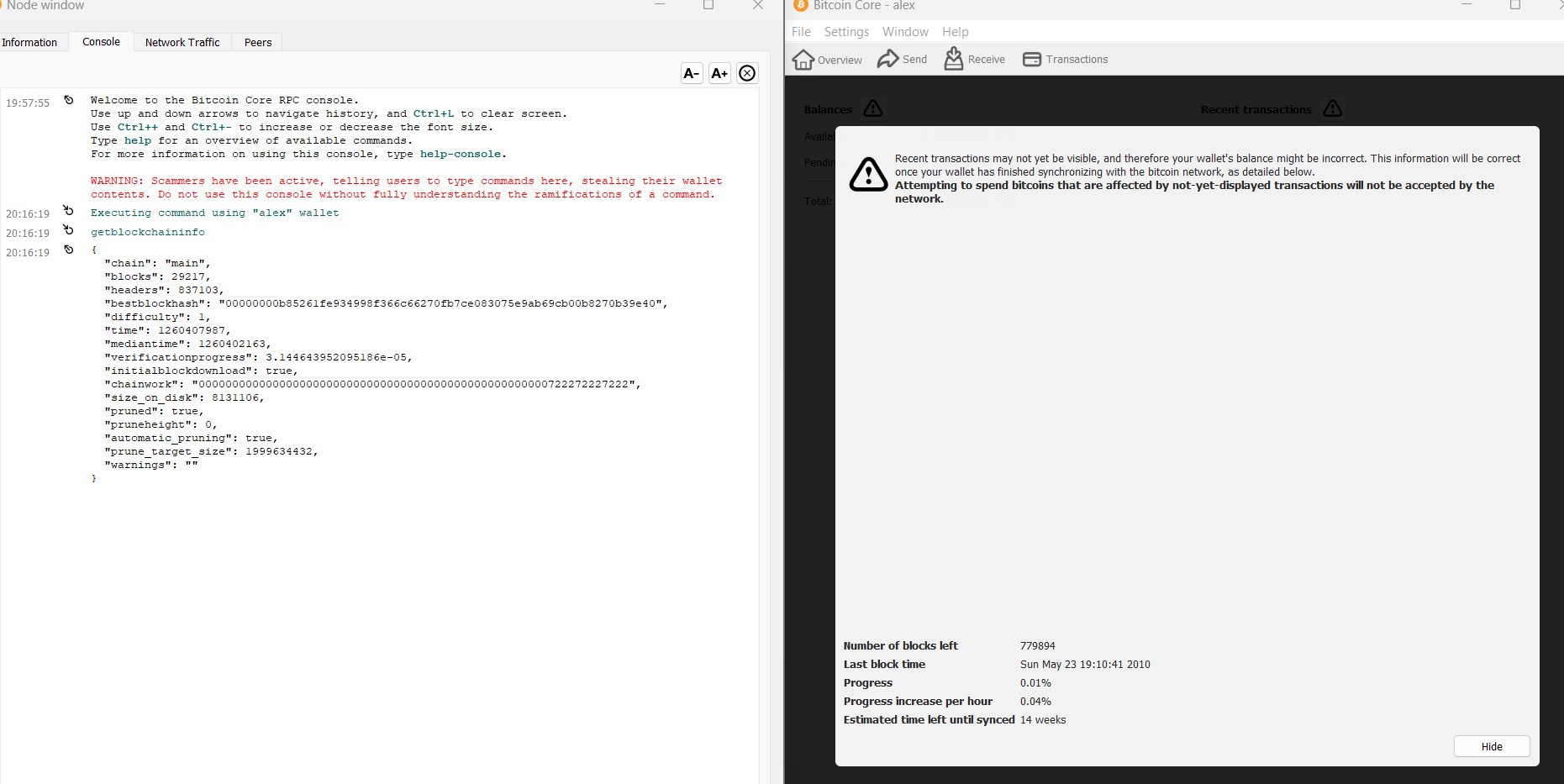
Task: Click the 'help' command link in console
Action: pos(138,140)
